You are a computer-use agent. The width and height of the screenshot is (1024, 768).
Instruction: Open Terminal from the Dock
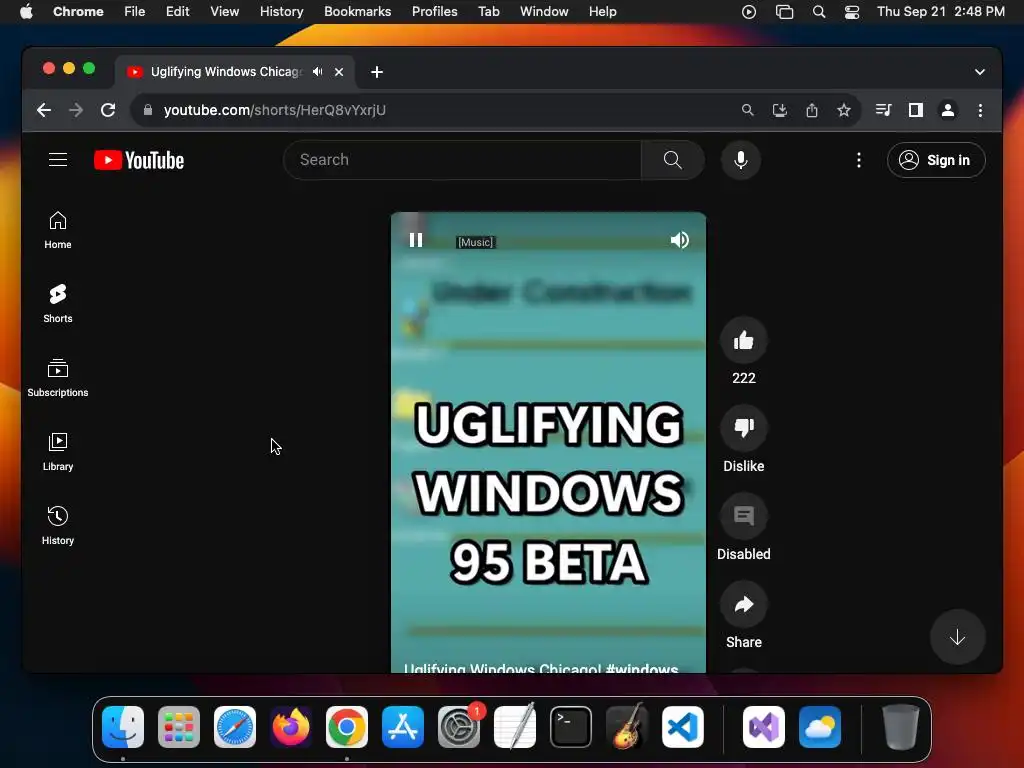[x=571, y=727]
